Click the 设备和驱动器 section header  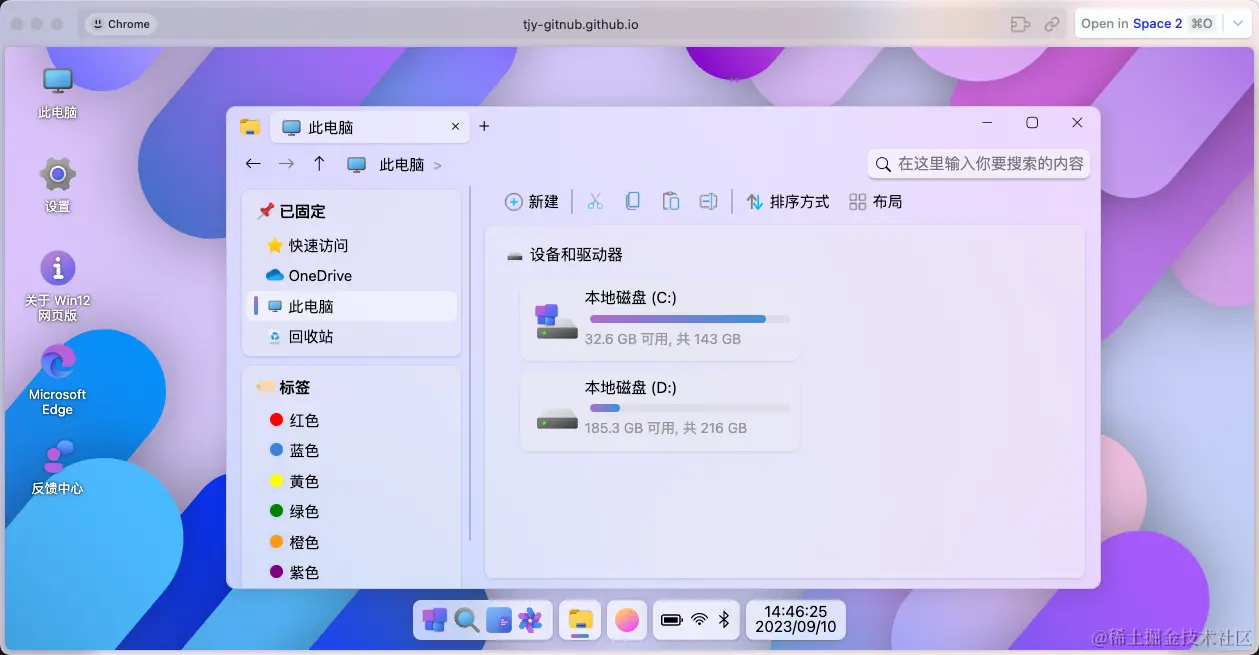point(565,255)
